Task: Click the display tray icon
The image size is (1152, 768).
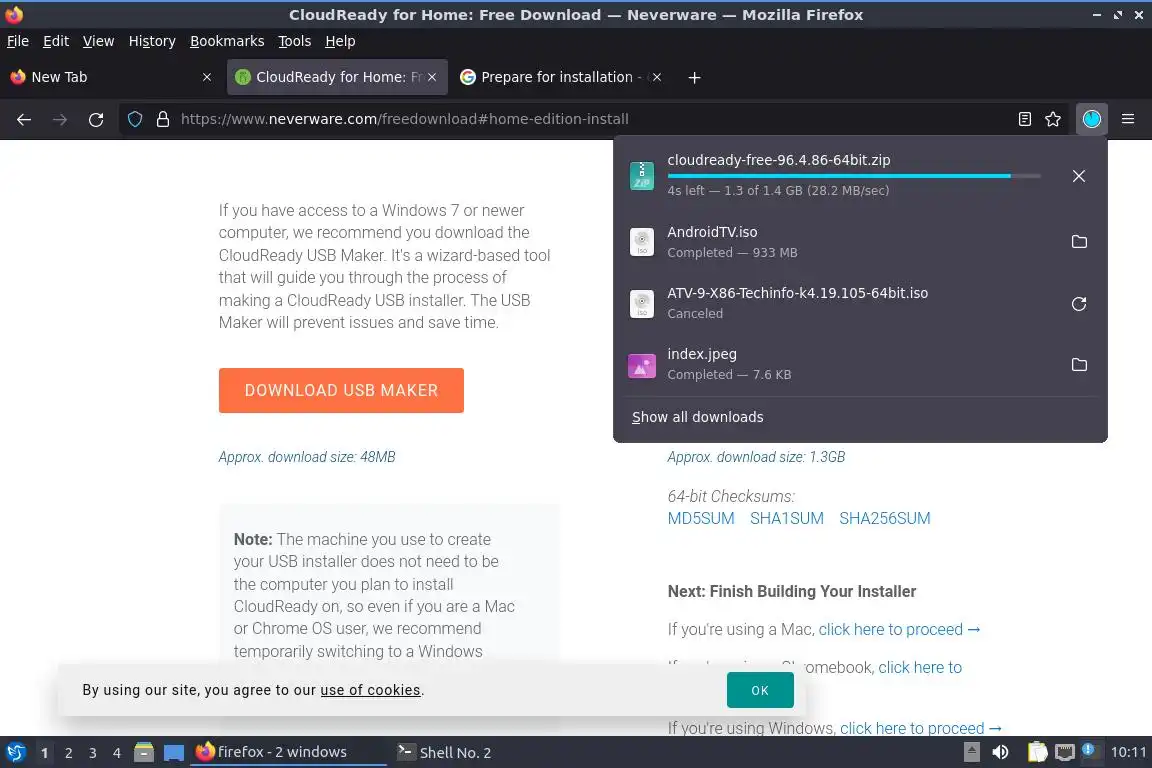Action: point(1064,753)
